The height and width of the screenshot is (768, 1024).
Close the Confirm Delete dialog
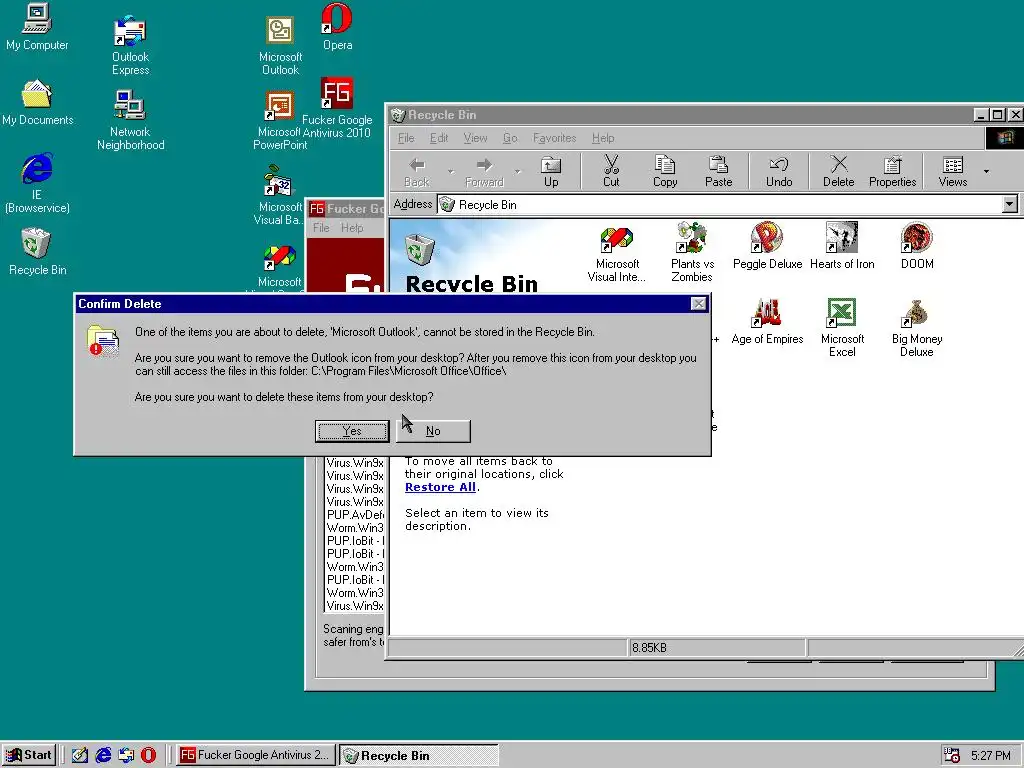698,304
